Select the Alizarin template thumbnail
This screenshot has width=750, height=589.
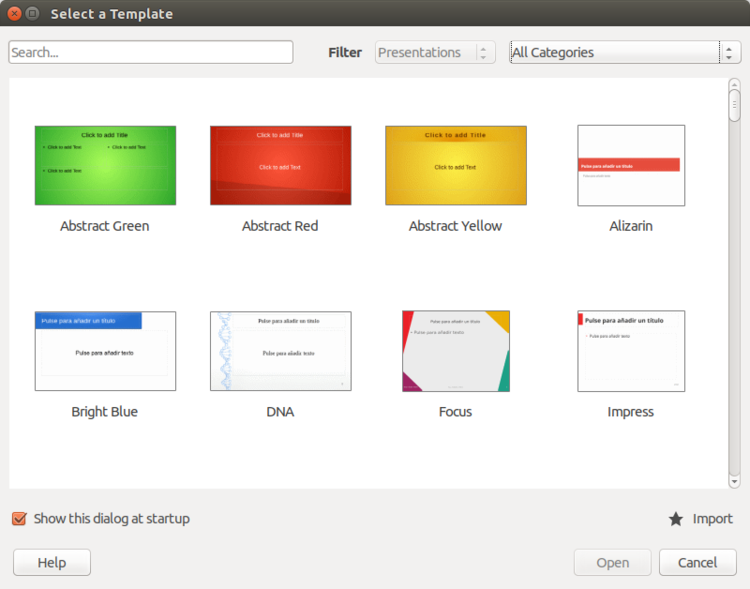point(631,165)
